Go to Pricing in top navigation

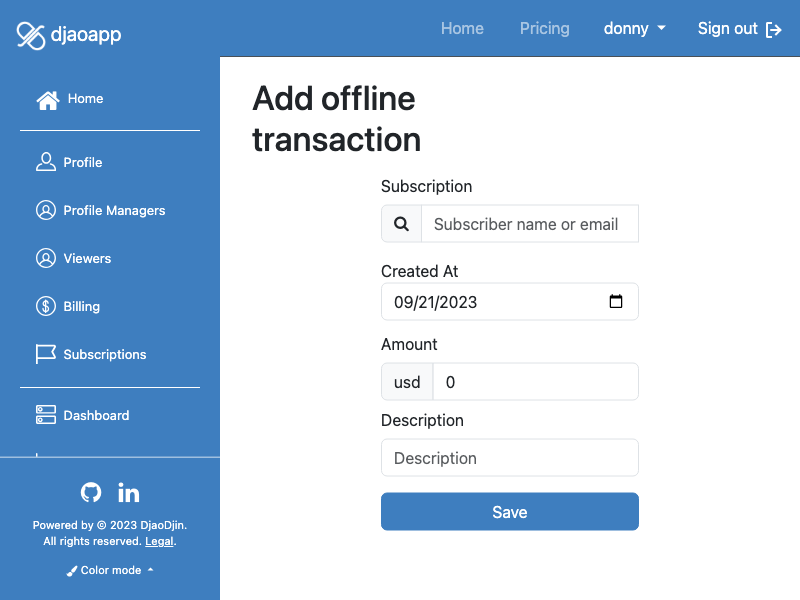(x=544, y=29)
